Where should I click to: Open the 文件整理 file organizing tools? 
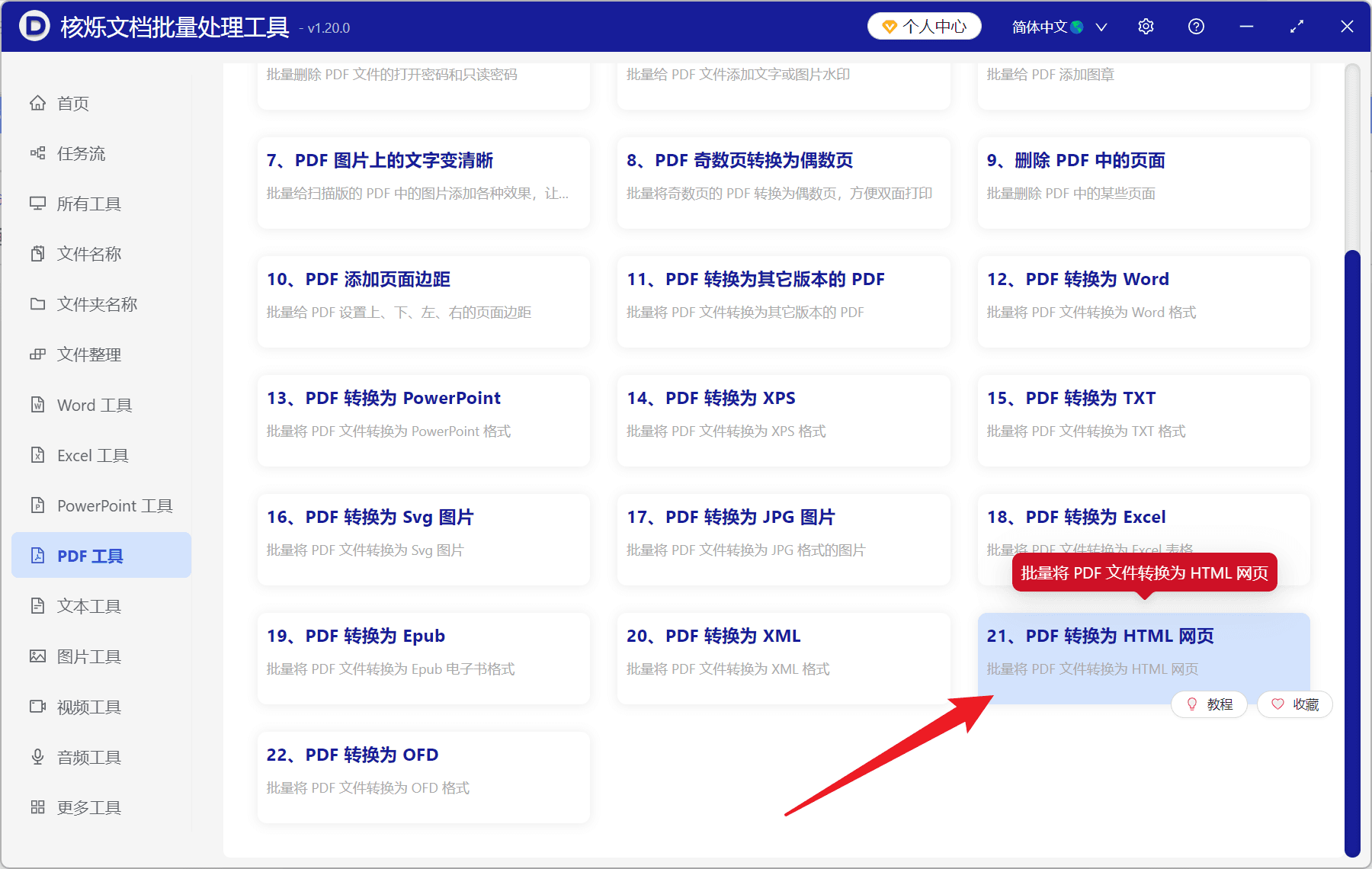88,354
